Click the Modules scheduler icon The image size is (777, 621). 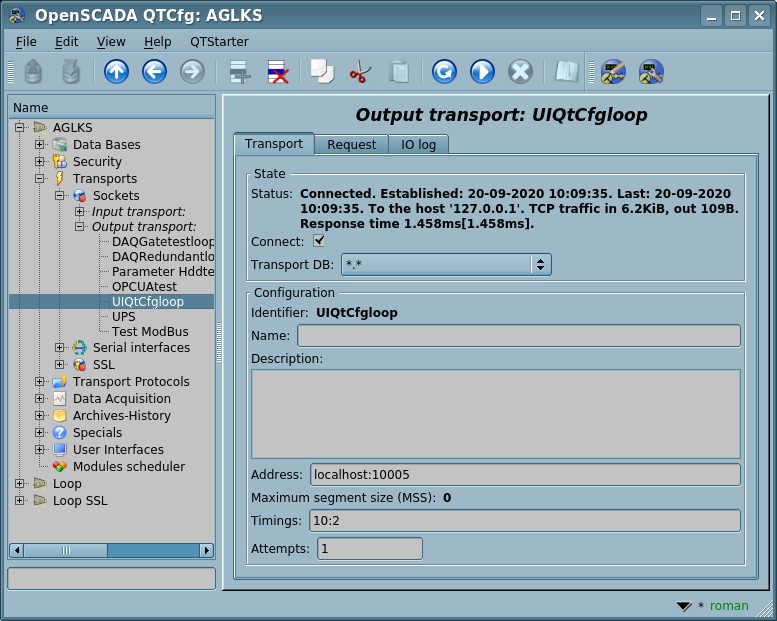[60, 466]
